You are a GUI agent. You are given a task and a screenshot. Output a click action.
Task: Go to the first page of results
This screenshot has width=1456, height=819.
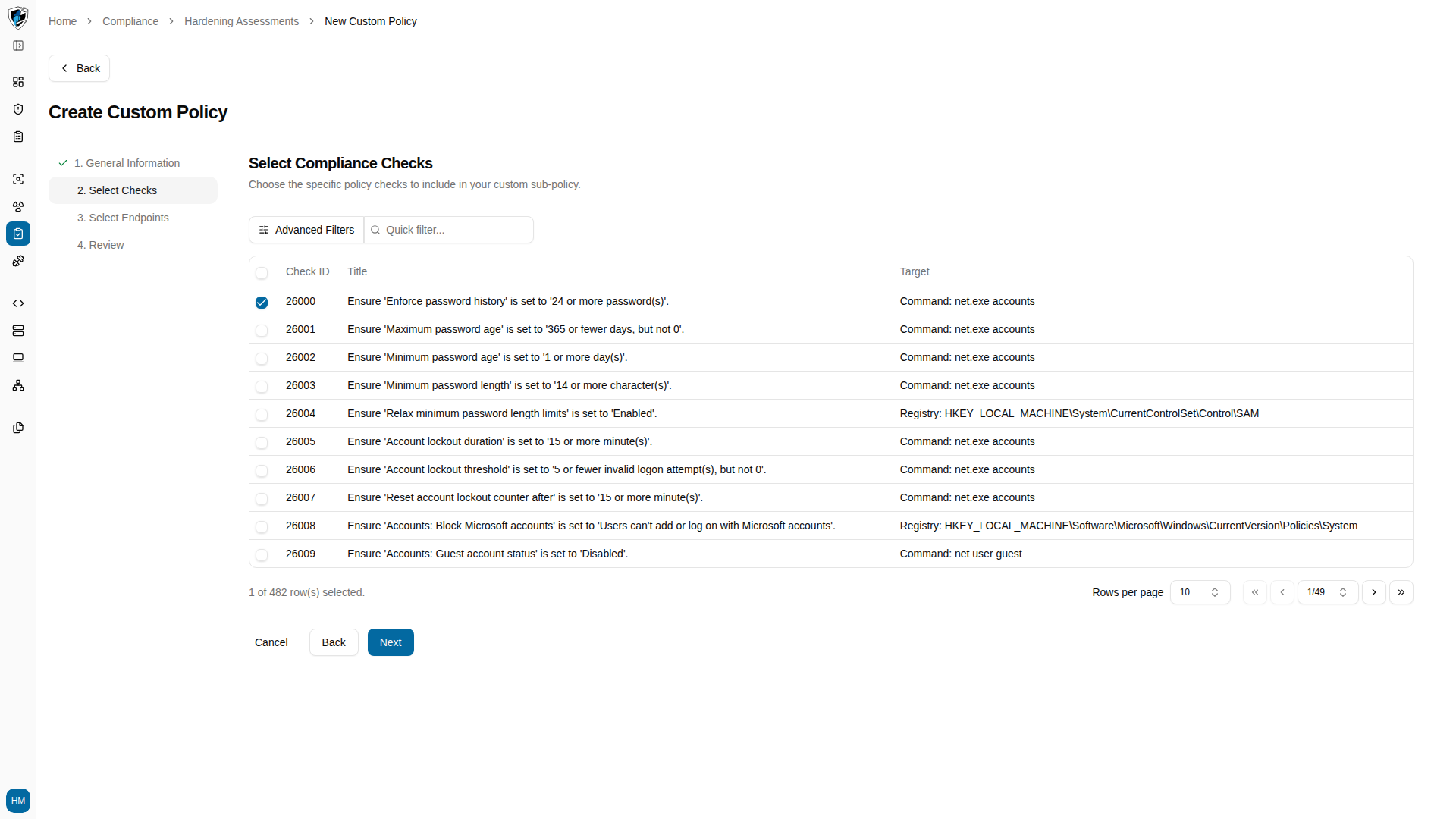click(x=1255, y=592)
